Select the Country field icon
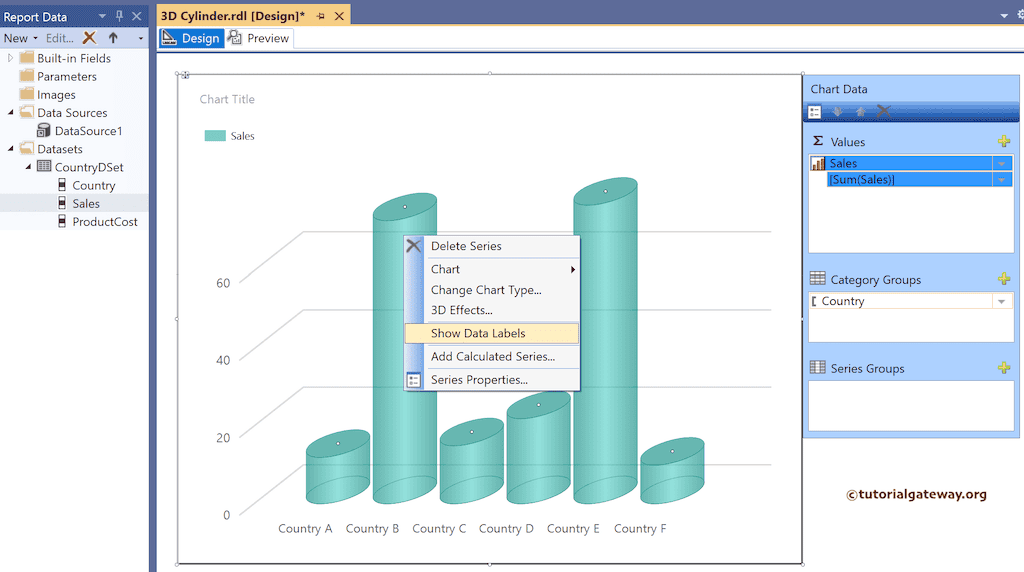Image resolution: width=1024 pixels, height=572 pixels. [62, 185]
